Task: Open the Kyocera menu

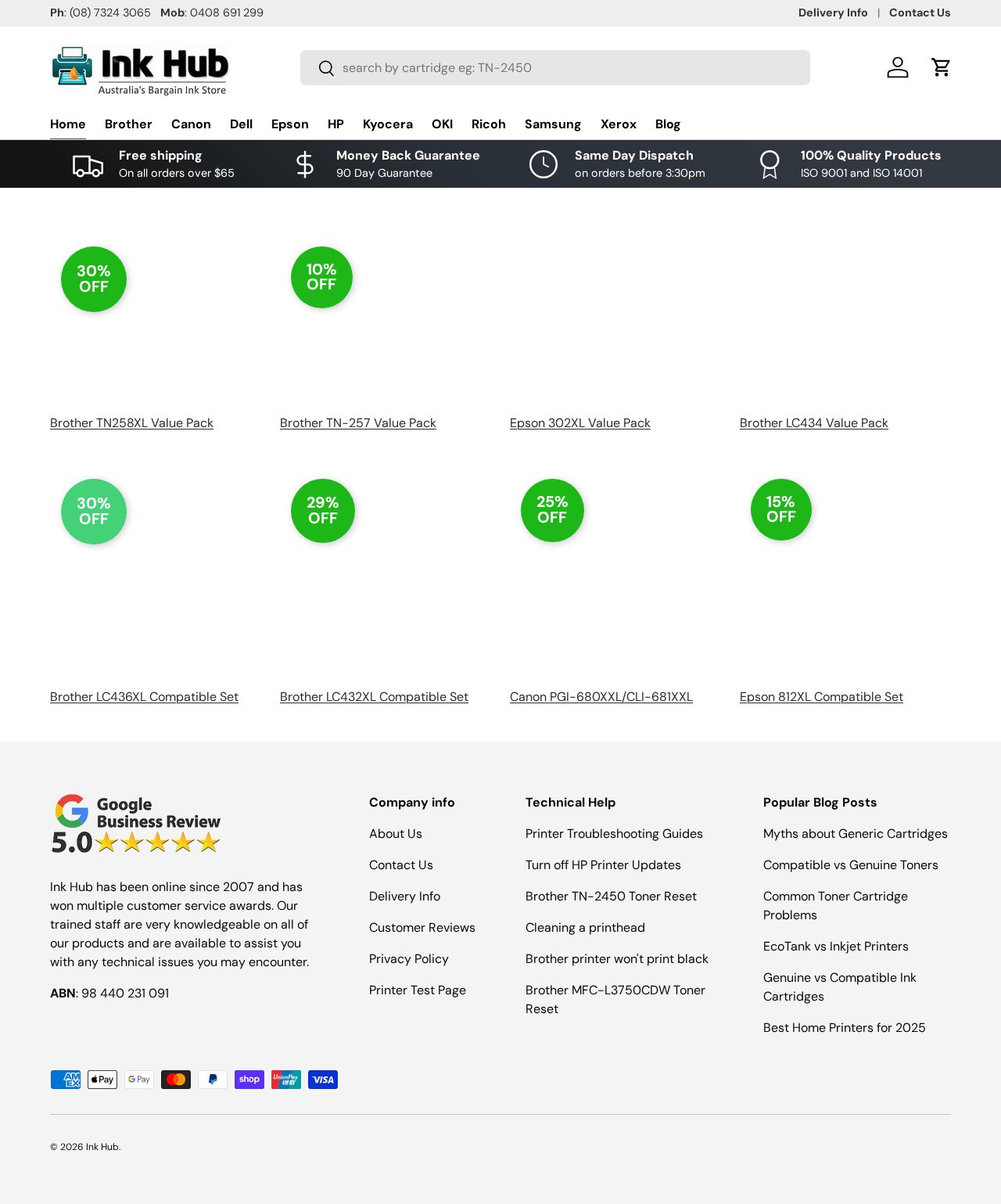Action: pos(388,124)
